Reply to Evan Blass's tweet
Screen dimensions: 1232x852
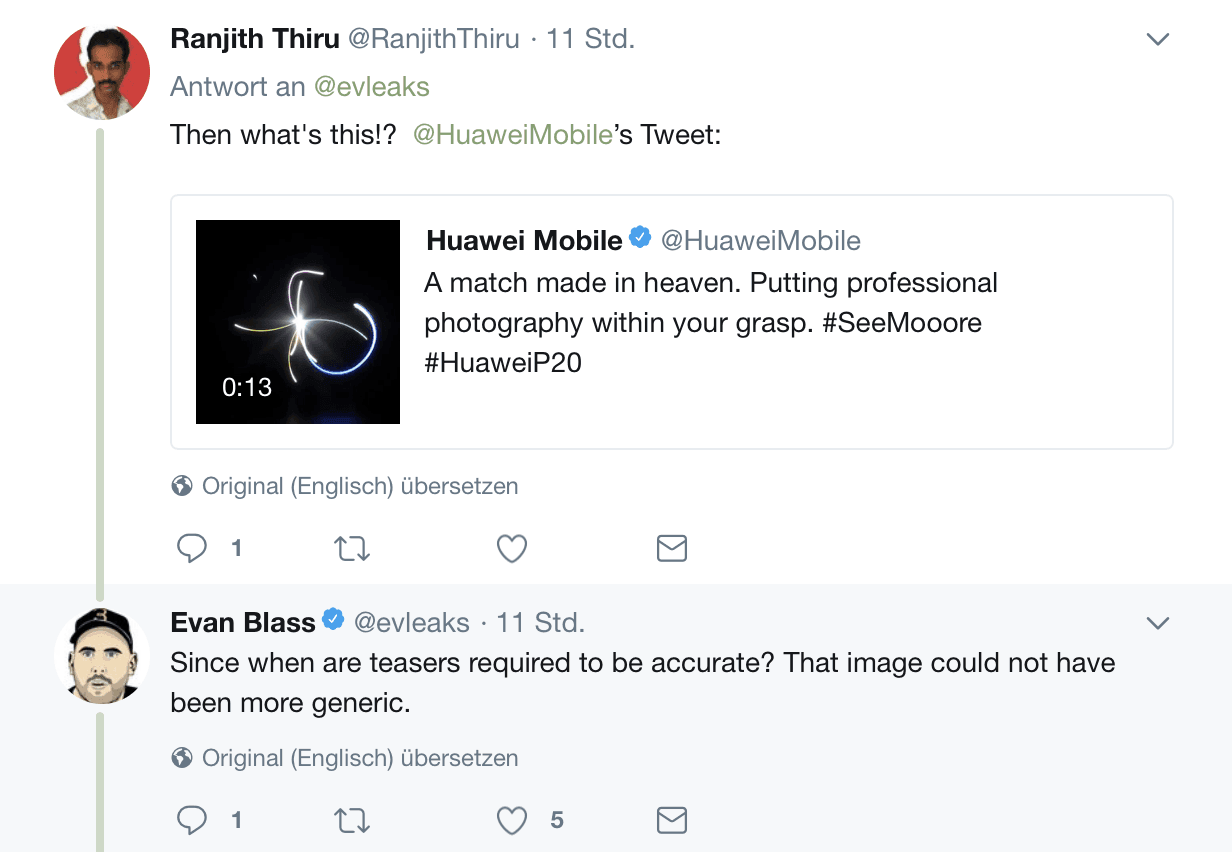point(191,821)
